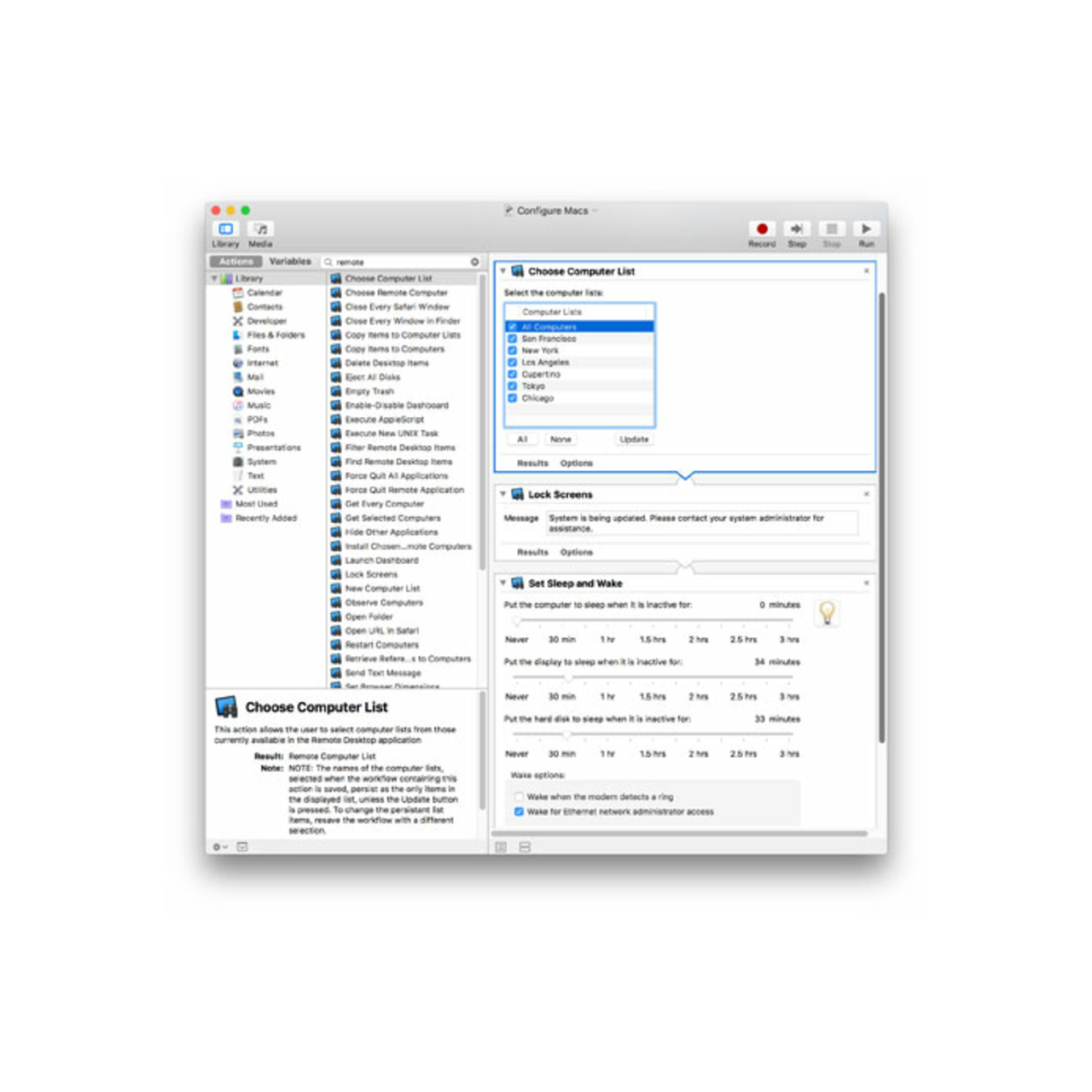Viewport: 1092px width, 1092px height.
Task: Select the Mail category icon in the Library sidebar
Action: coord(239,376)
